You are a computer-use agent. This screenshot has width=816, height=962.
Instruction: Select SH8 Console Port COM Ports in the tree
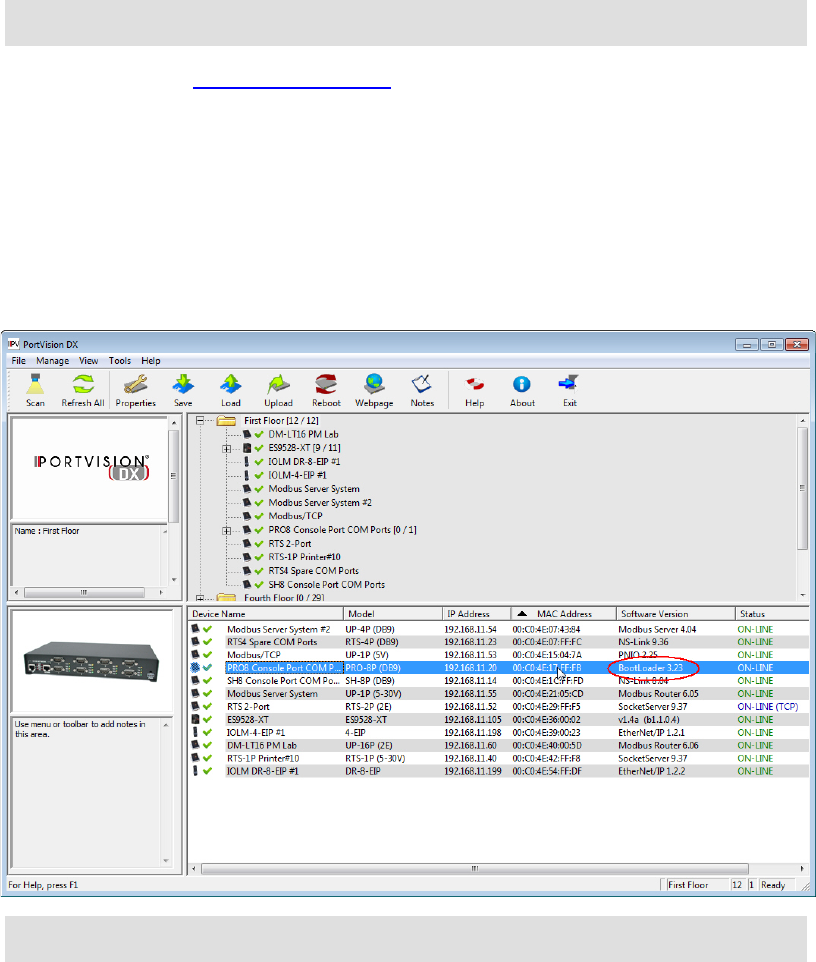point(326,585)
